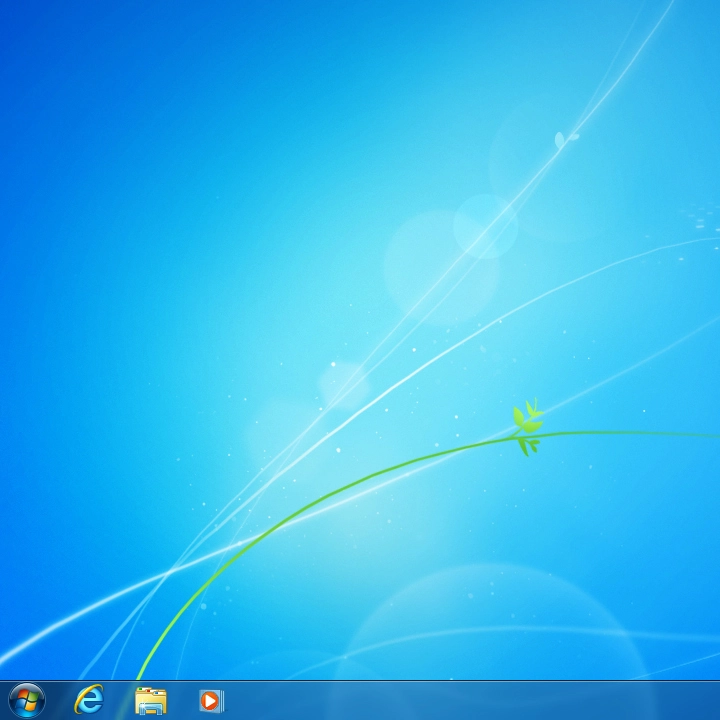
Task: Click the bright lens flare circle on desktop
Action: pos(485,226)
